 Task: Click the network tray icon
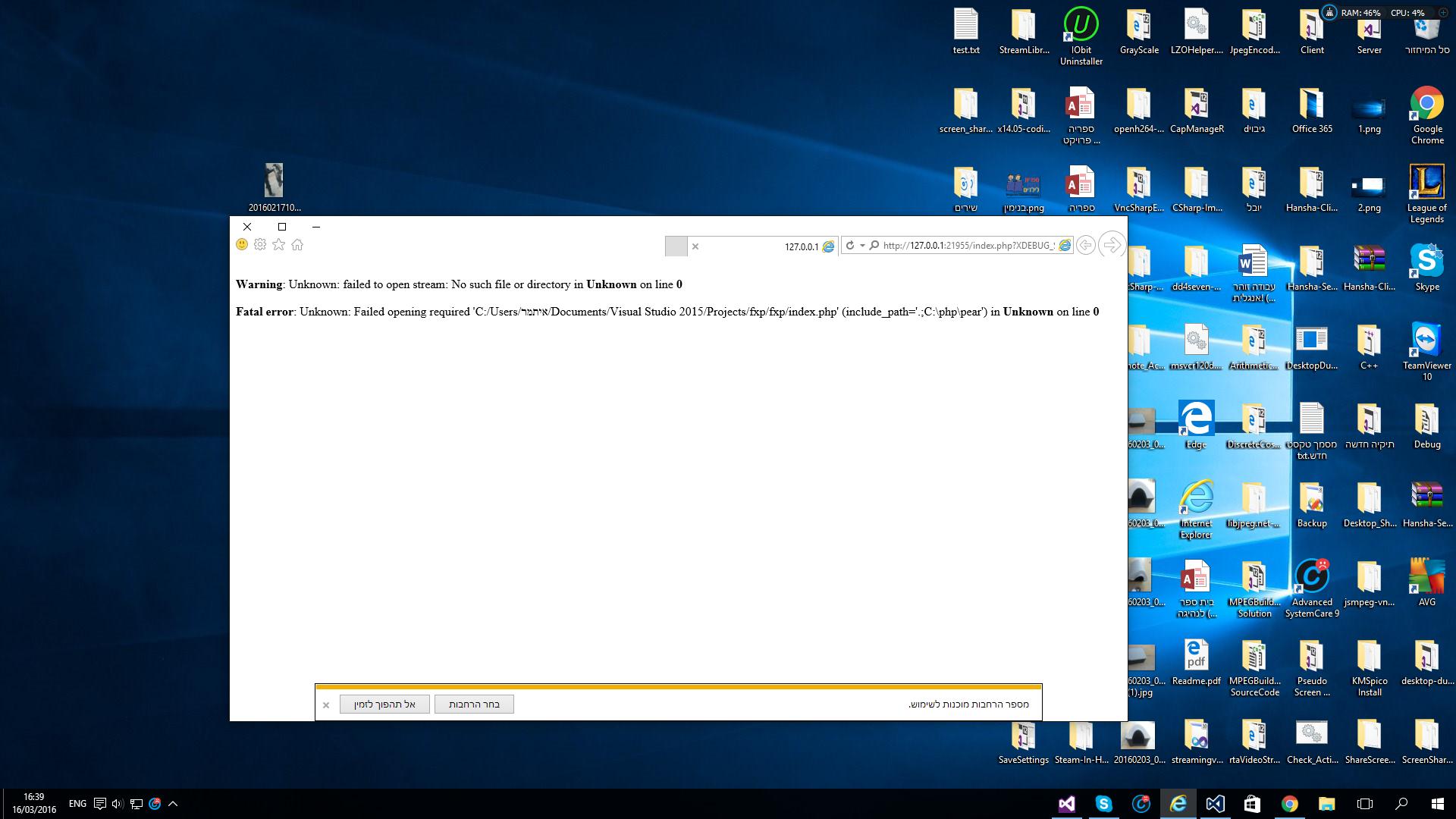(136, 804)
